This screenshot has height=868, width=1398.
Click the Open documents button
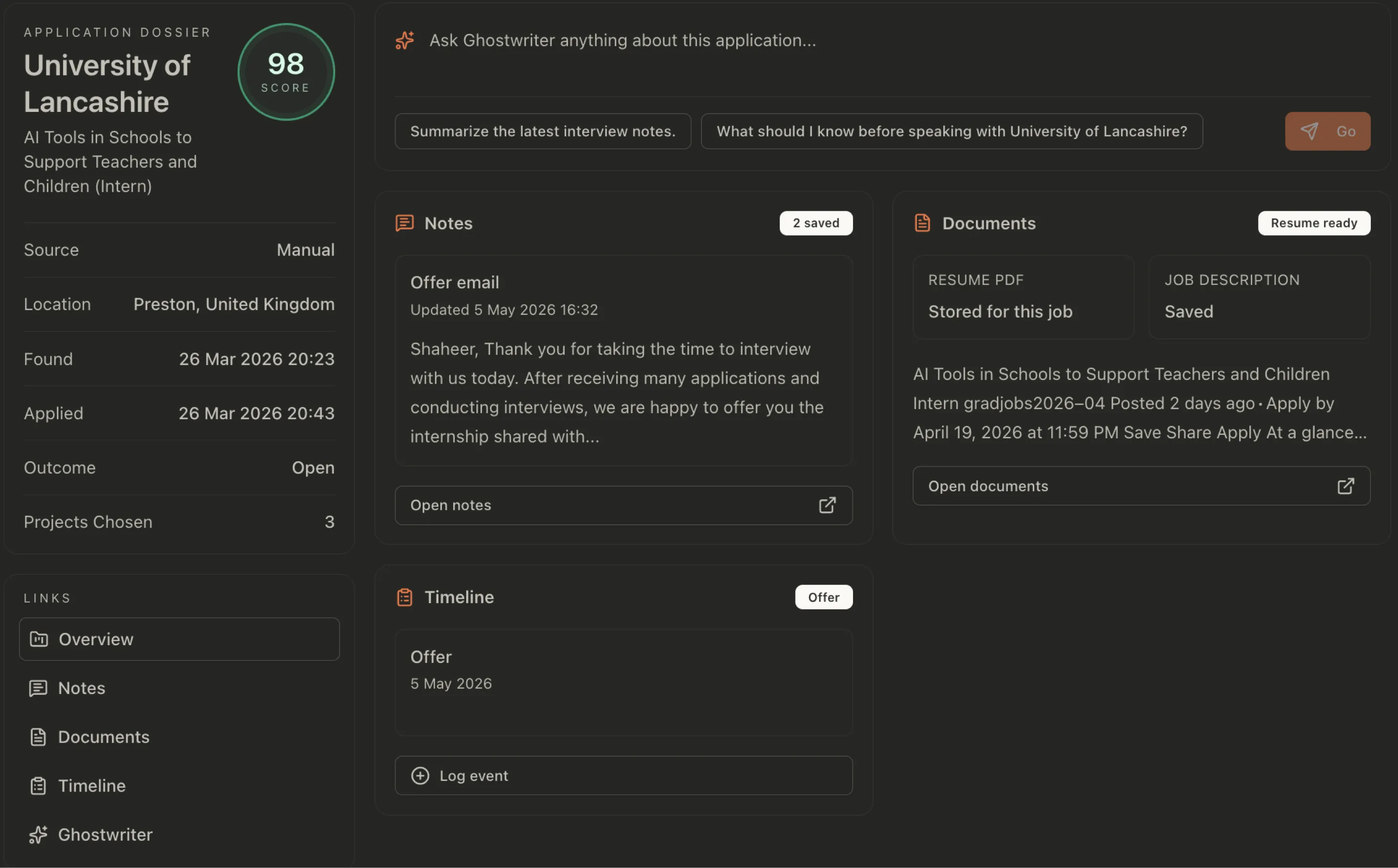[1141, 486]
